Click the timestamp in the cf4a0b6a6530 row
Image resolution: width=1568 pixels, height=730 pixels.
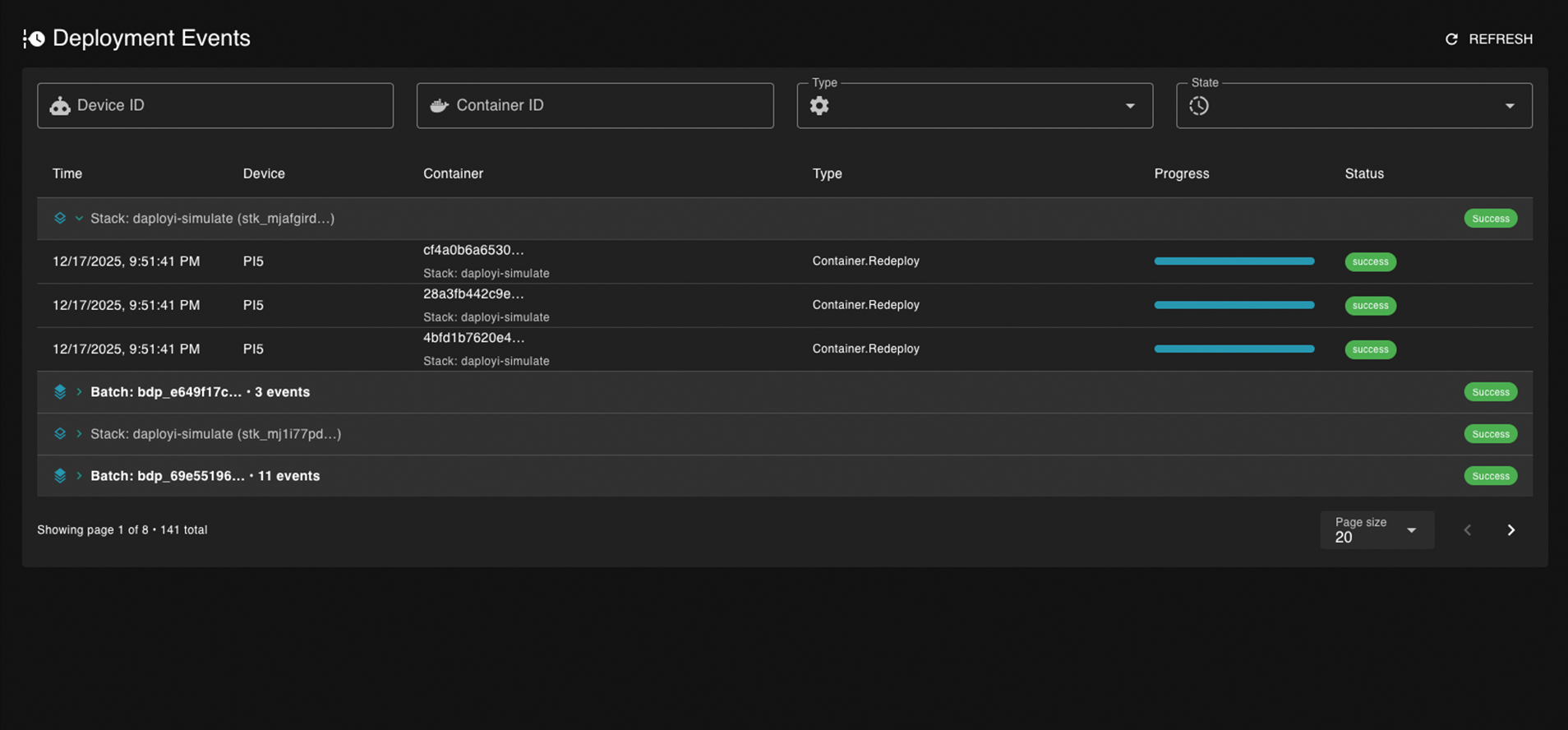pos(126,261)
